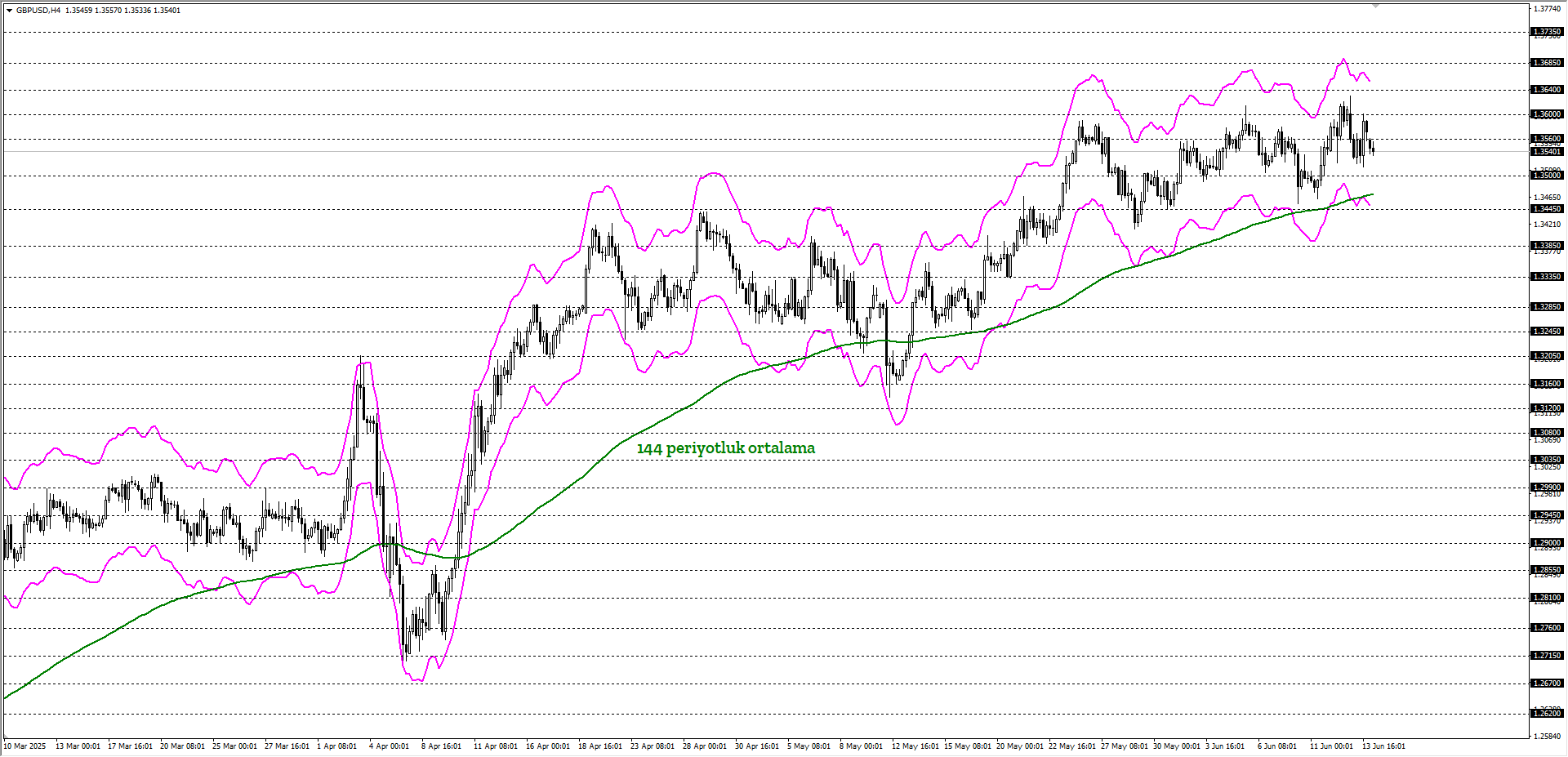Click the 1.32850 price level label

1546,307
